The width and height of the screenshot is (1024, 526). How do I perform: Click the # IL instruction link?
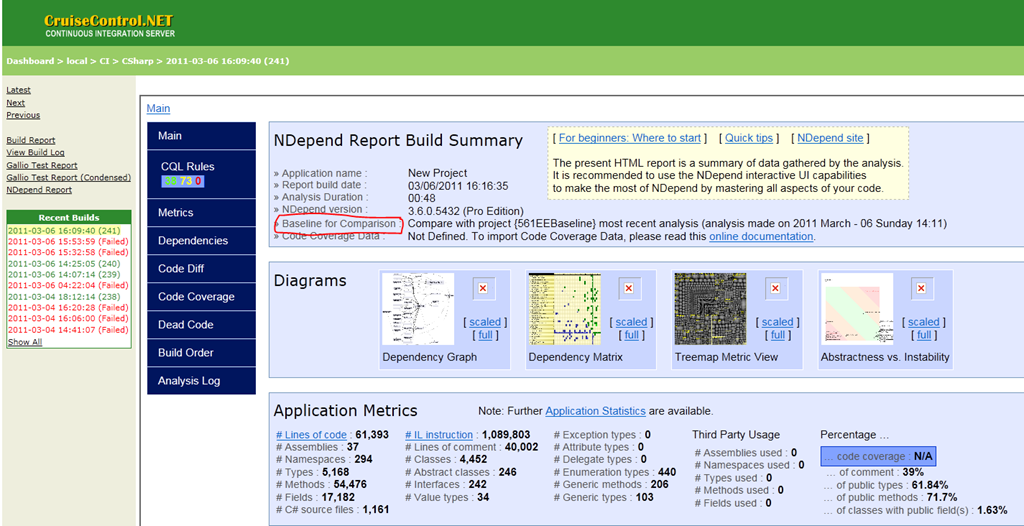tap(439, 435)
